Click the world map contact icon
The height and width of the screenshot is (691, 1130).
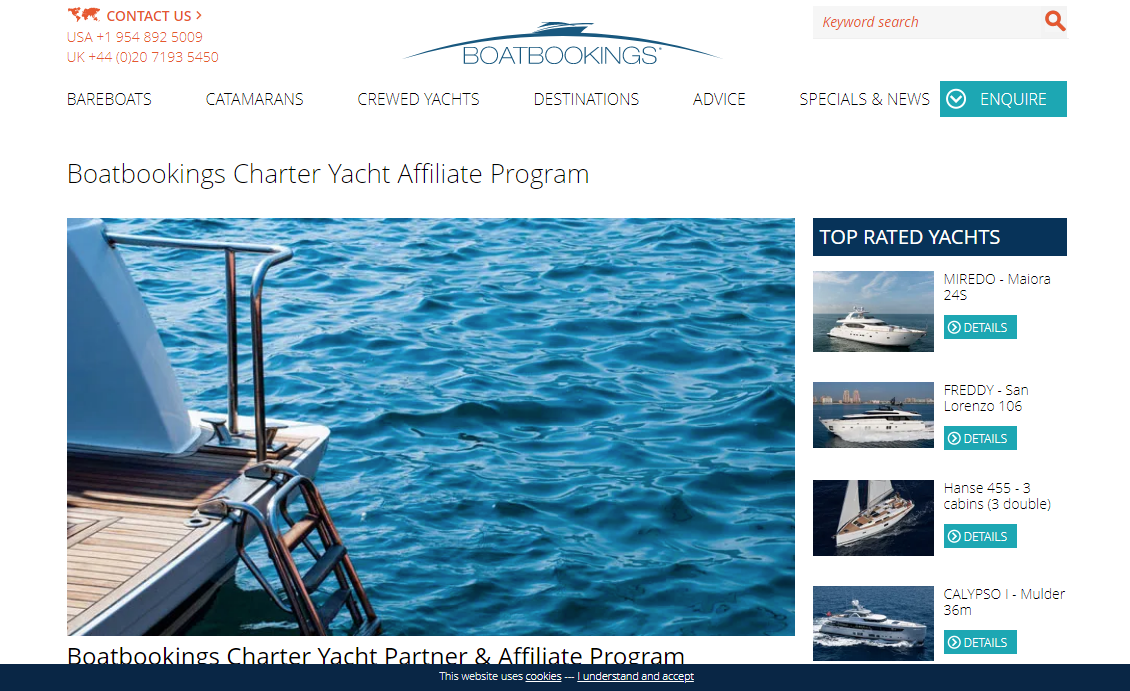click(x=84, y=14)
